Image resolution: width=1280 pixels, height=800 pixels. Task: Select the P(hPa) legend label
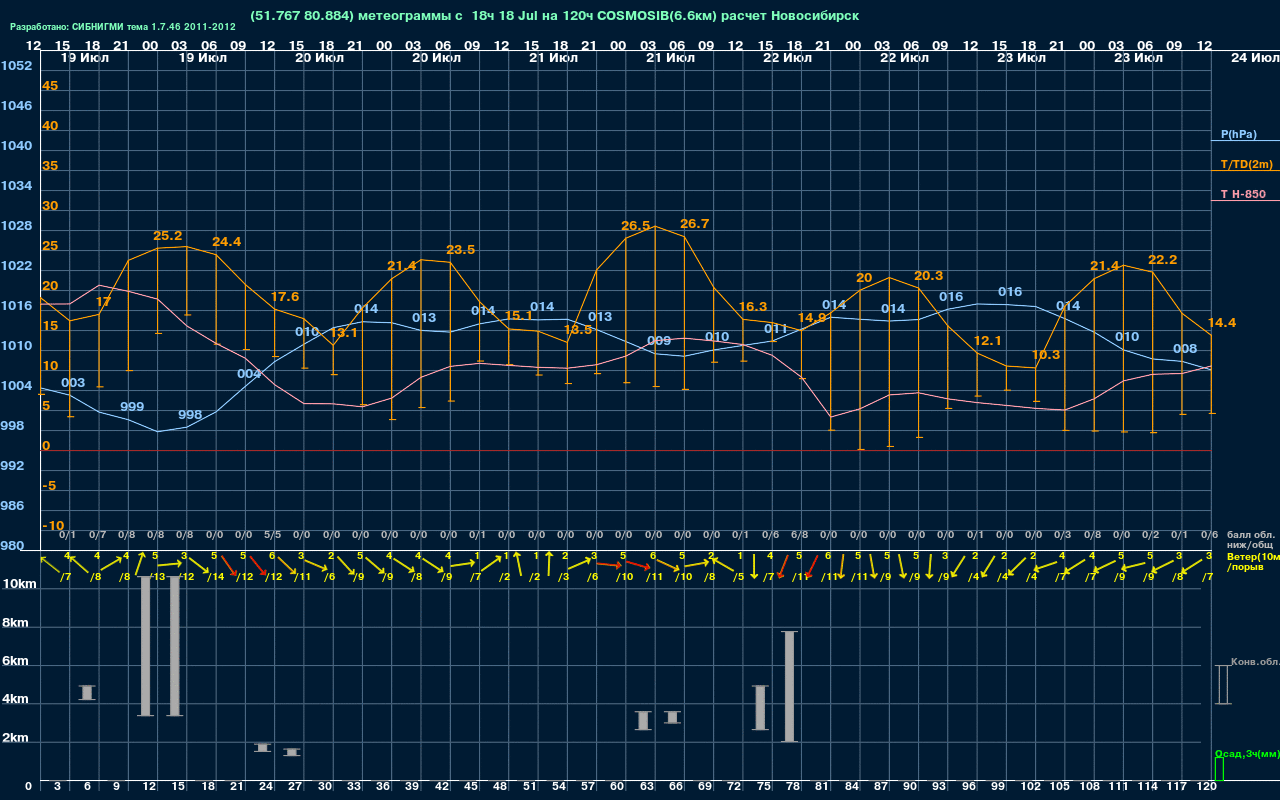(1239, 134)
